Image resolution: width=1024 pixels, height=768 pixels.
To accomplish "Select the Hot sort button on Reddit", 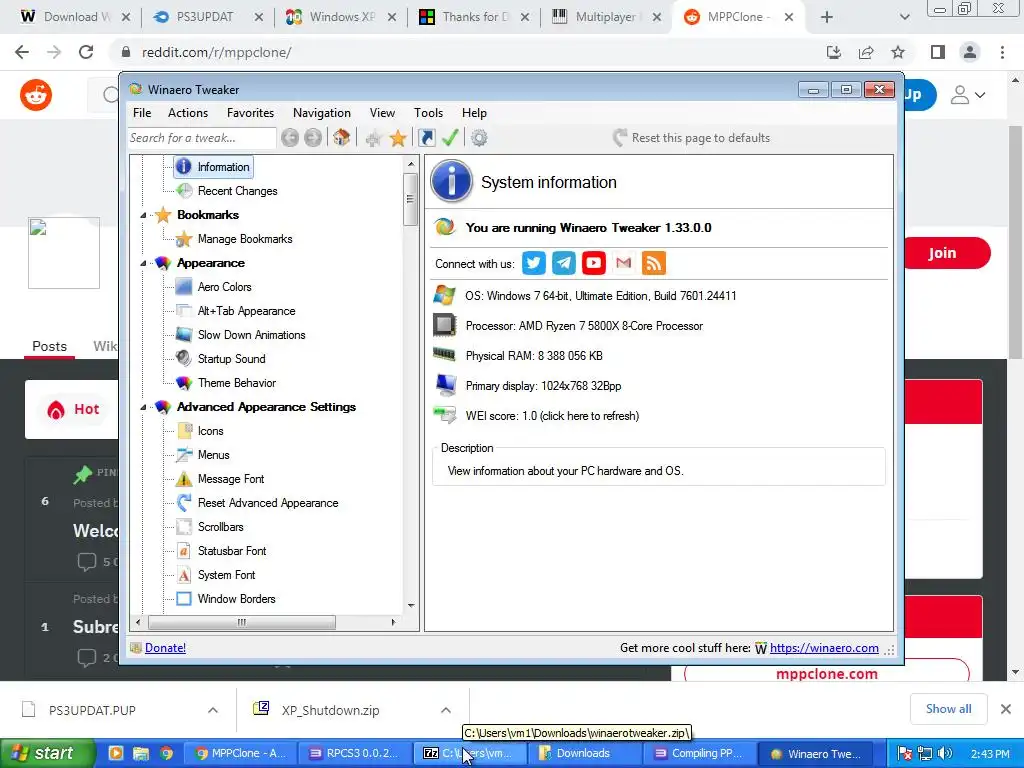I will pos(72,409).
